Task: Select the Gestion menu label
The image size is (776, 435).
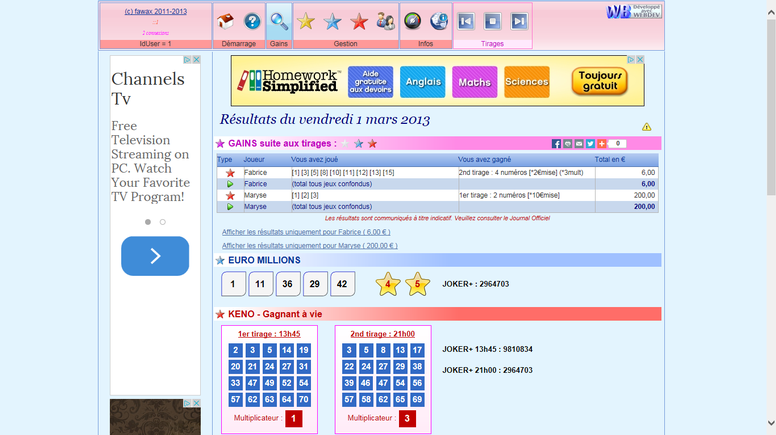Action: 345,44
